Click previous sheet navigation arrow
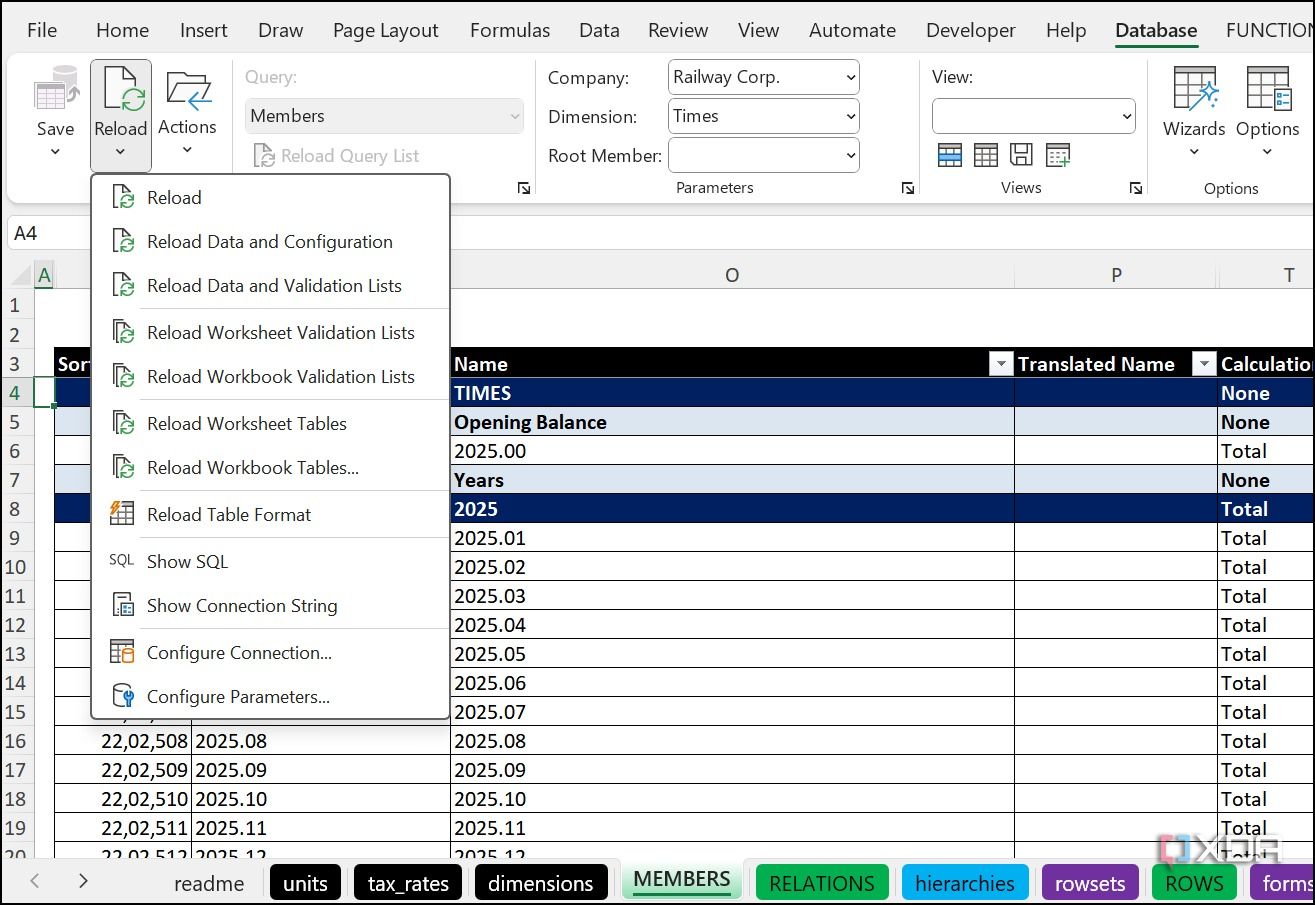This screenshot has height=905, width=1315. (35, 881)
